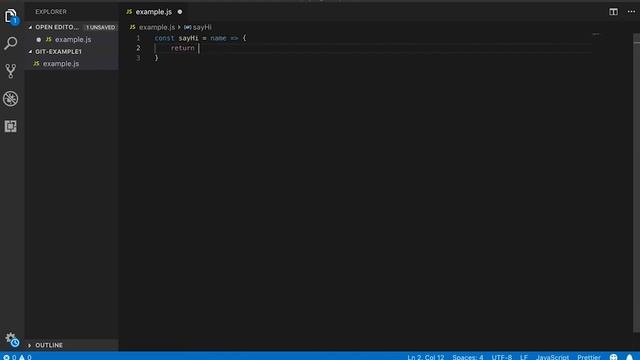The height and width of the screenshot is (360, 640).
Task: Open the Extensions view
Action: [11, 126]
